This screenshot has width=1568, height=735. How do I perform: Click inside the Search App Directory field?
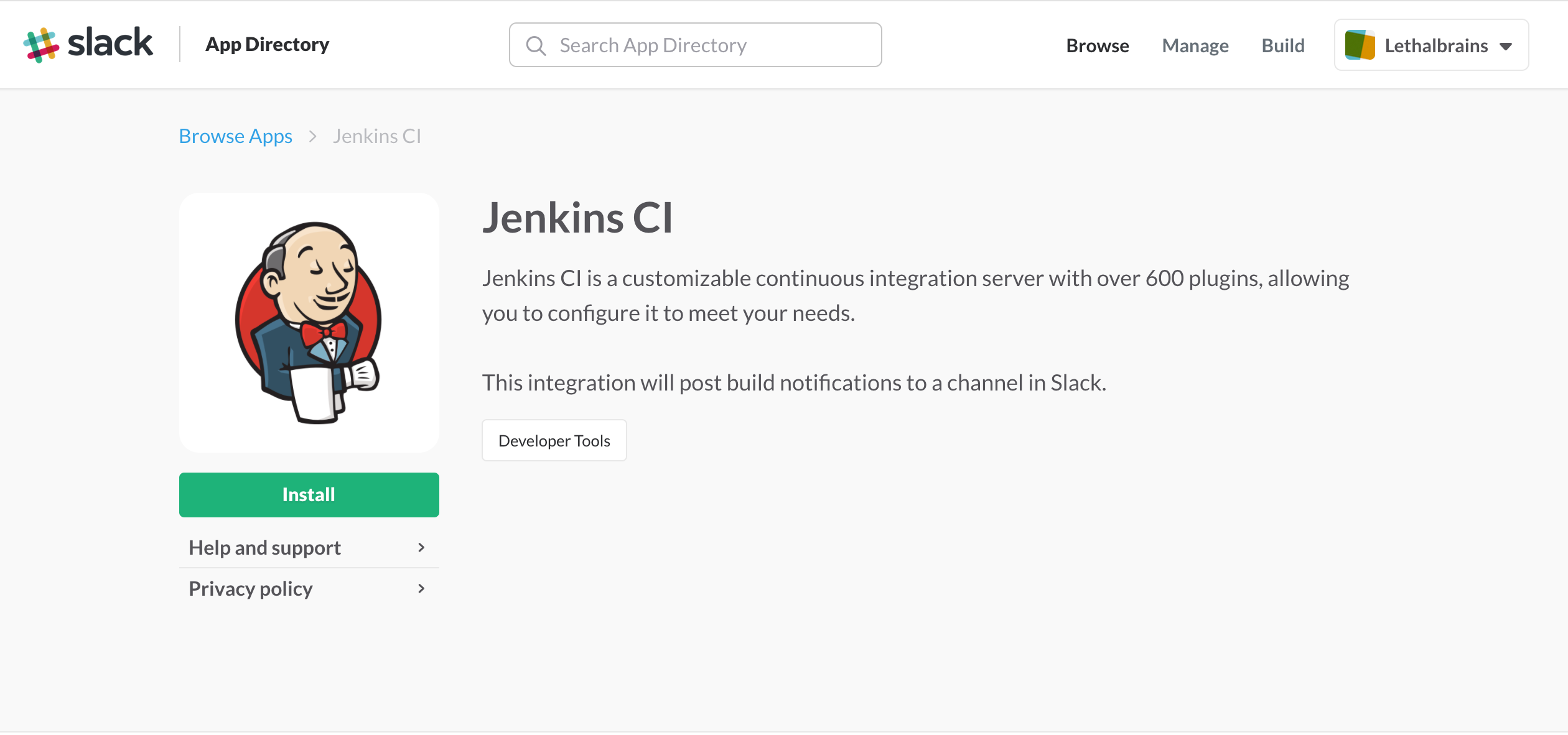(684, 45)
